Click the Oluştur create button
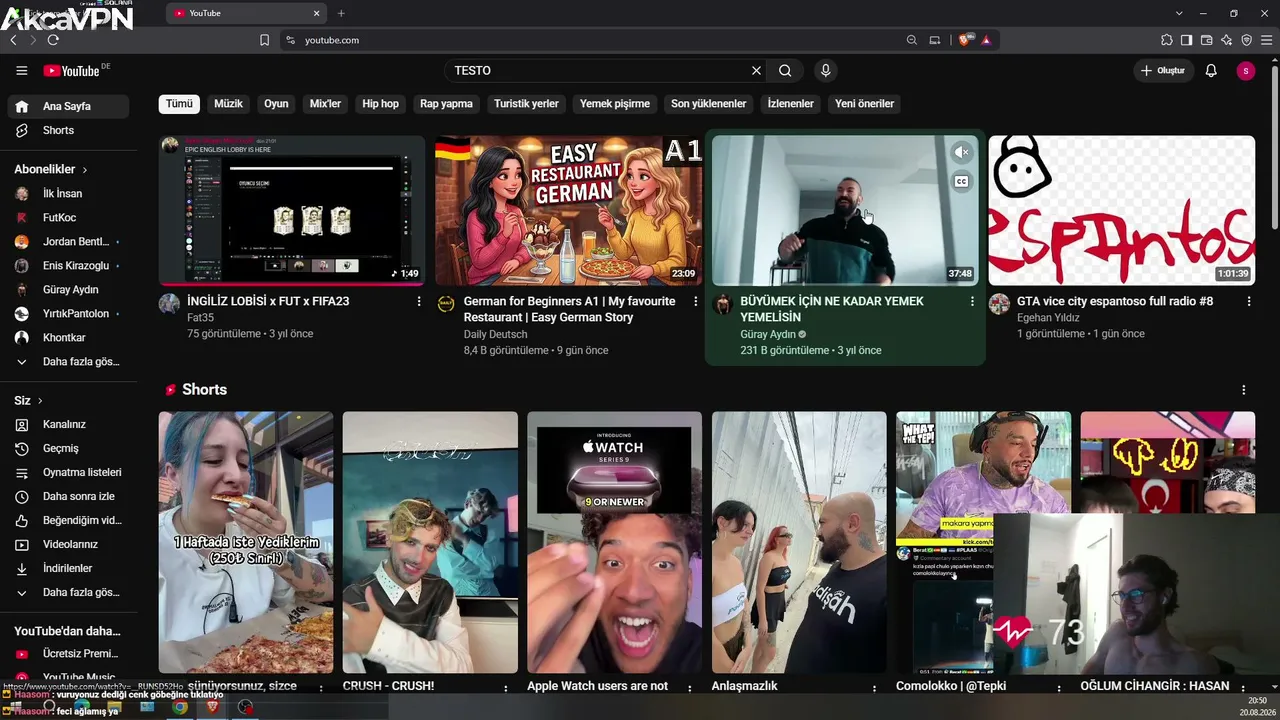This screenshot has width=1280, height=720. click(1163, 71)
